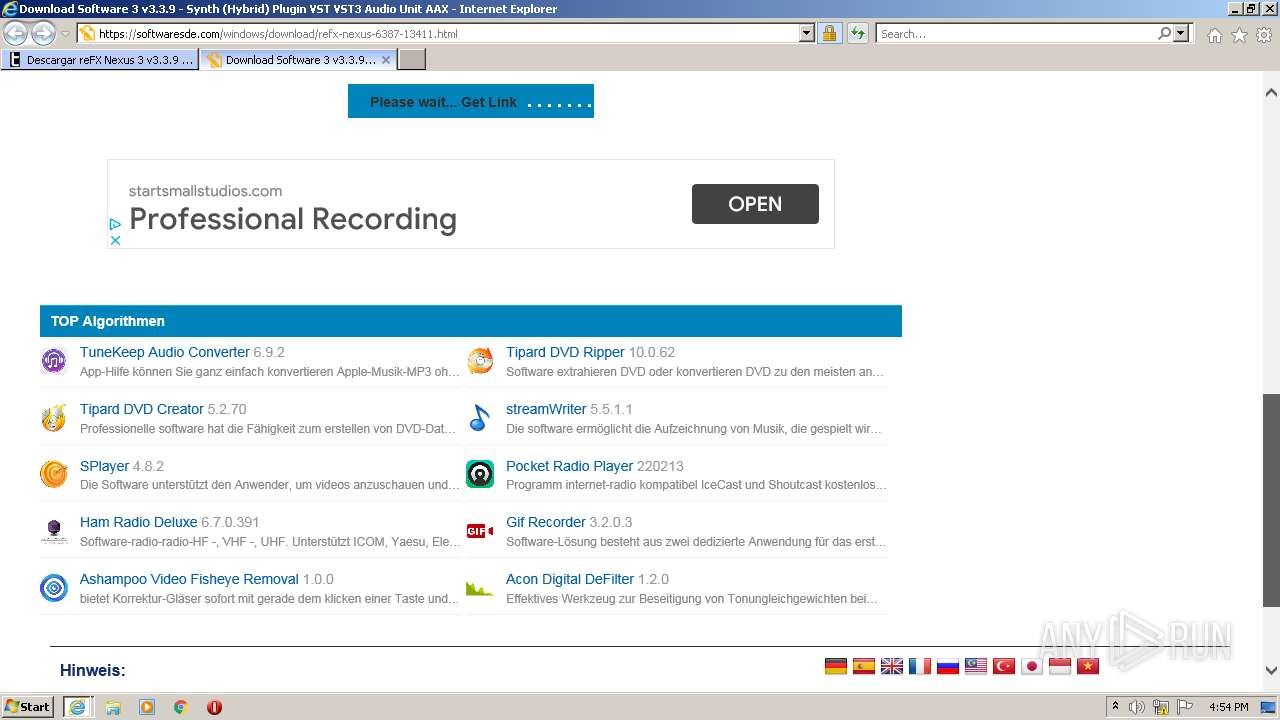The image size is (1280, 720).
Task: Click the Pocket Radio Player icon
Action: click(480, 474)
